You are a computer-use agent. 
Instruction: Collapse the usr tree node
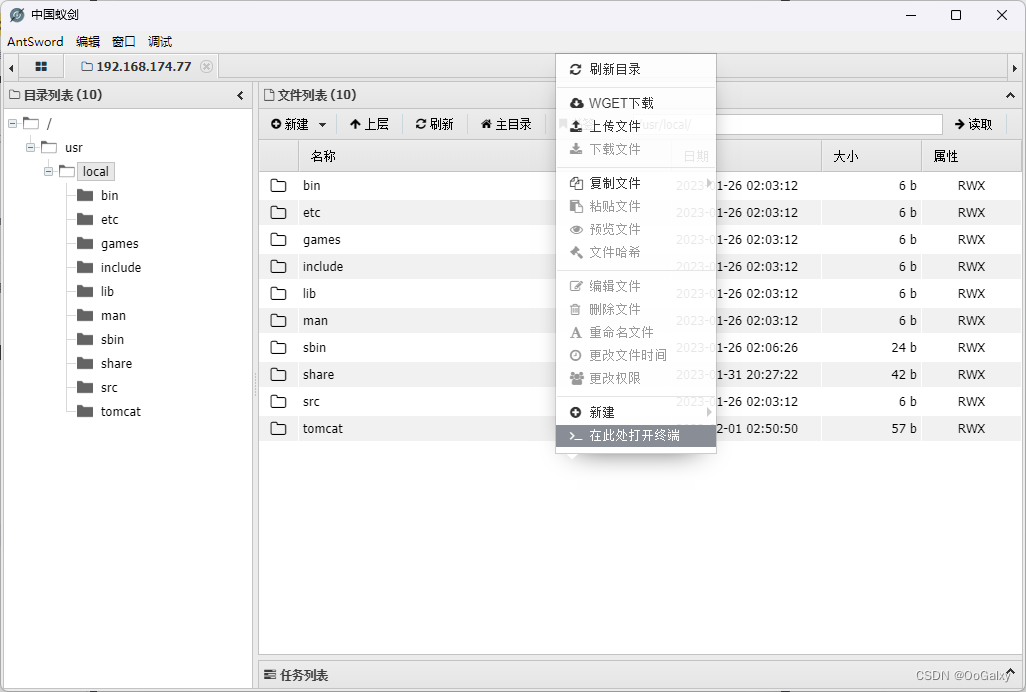30,147
